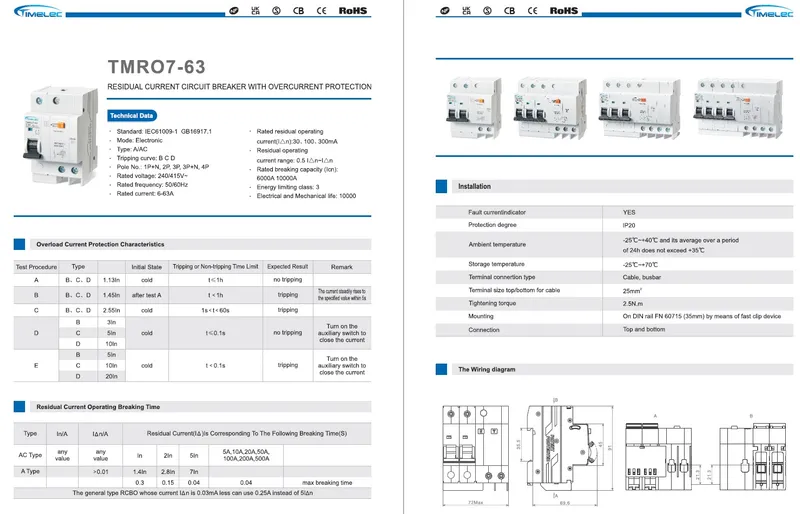This screenshot has width=800, height=514.
Task: Click the '-25℃~+70℃' storage temperature value
Action: pos(640,264)
